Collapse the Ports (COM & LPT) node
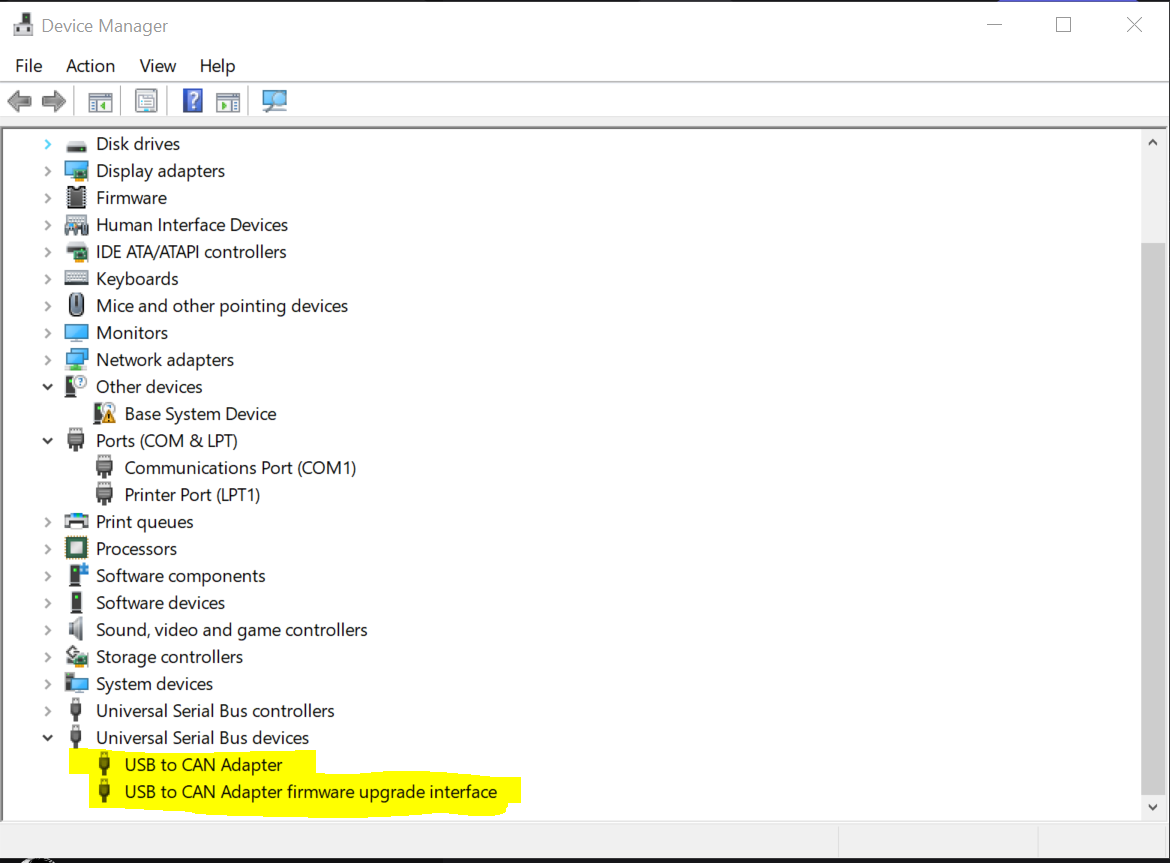Viewport: 1170px width, 863px height. 47,441
